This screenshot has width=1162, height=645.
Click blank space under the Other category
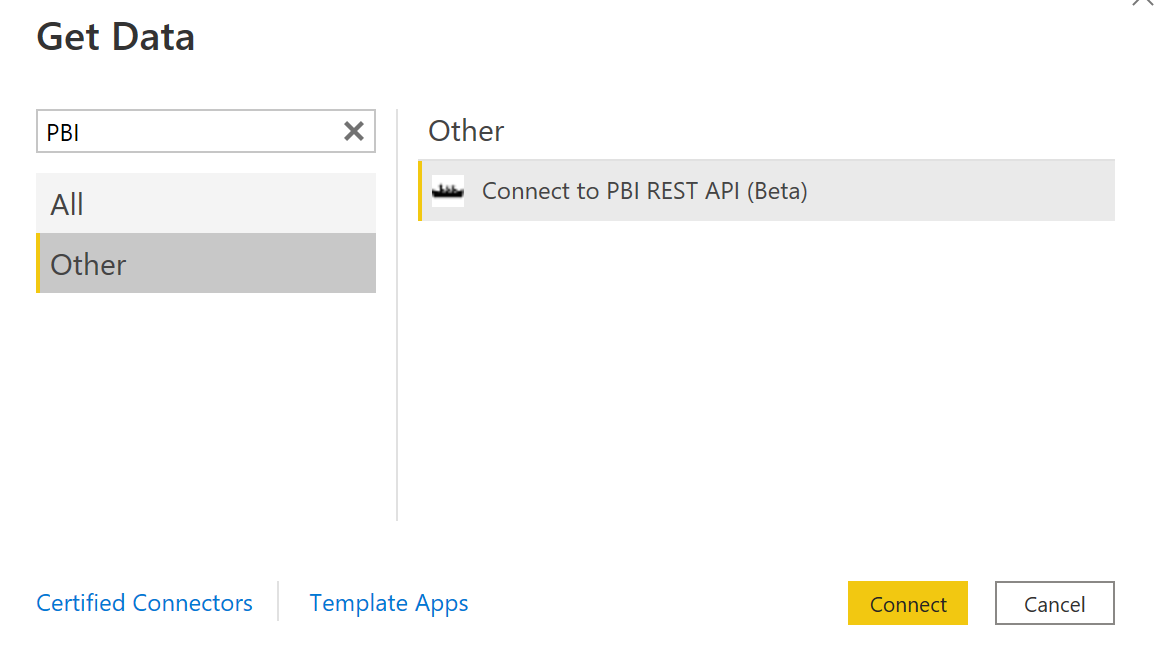click(x=205, y=410)
